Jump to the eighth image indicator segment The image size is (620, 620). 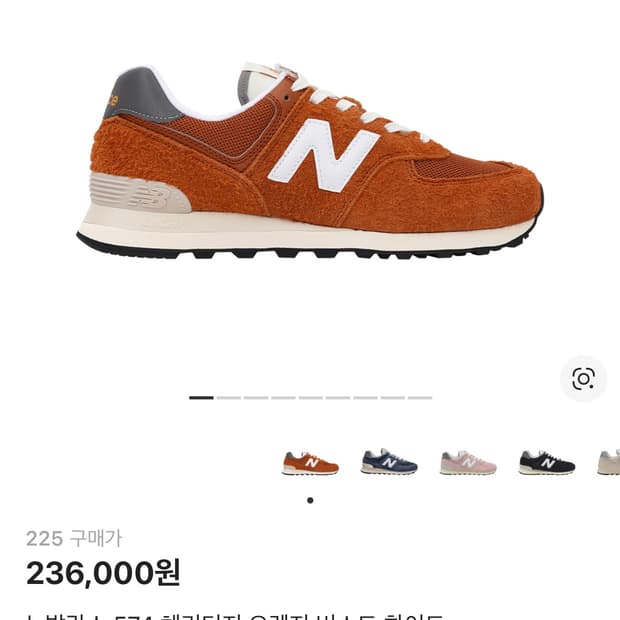click(392, 398)
